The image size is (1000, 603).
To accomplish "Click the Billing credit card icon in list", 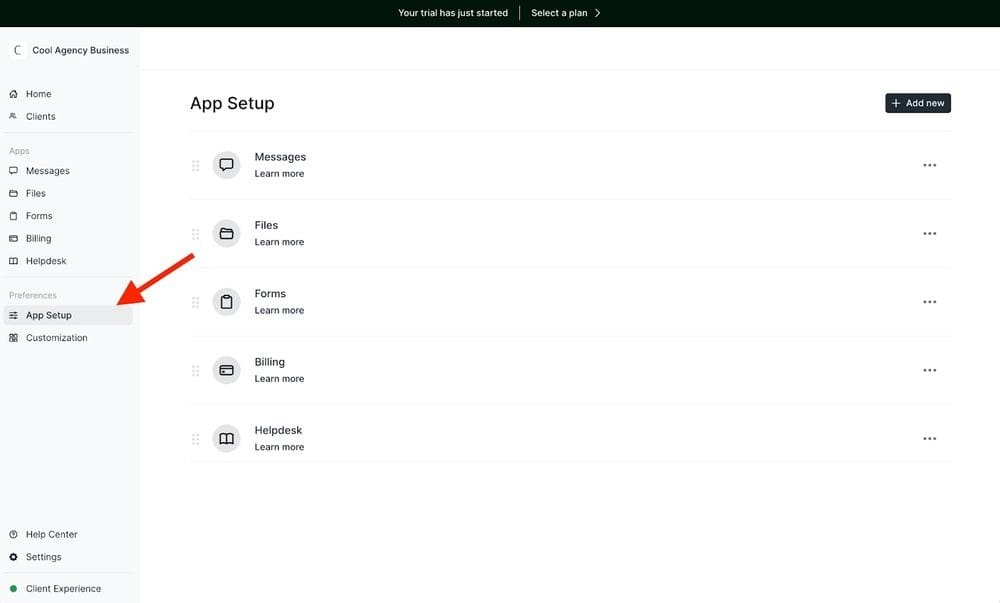I will tap(227, 370).
